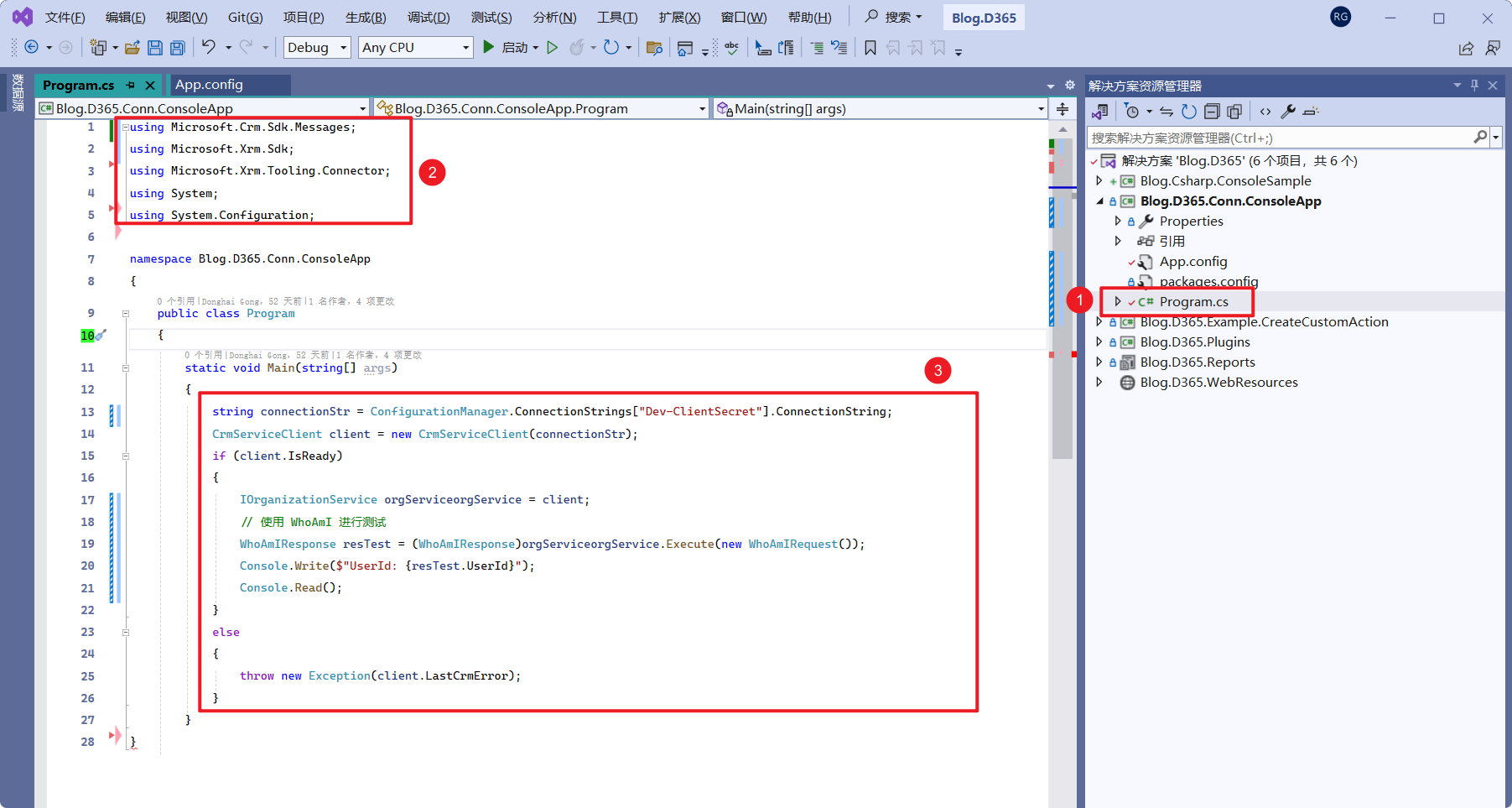Click Sync with Active Document icon
Viewport: 1512px width, 808px height.
[1166, 112]
